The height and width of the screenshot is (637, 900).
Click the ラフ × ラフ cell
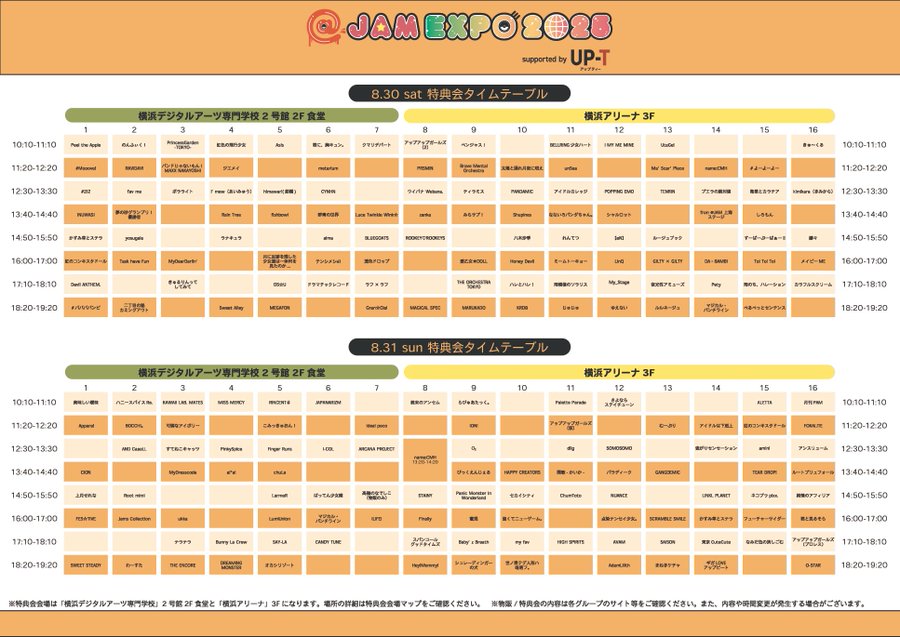coord(377,284)
